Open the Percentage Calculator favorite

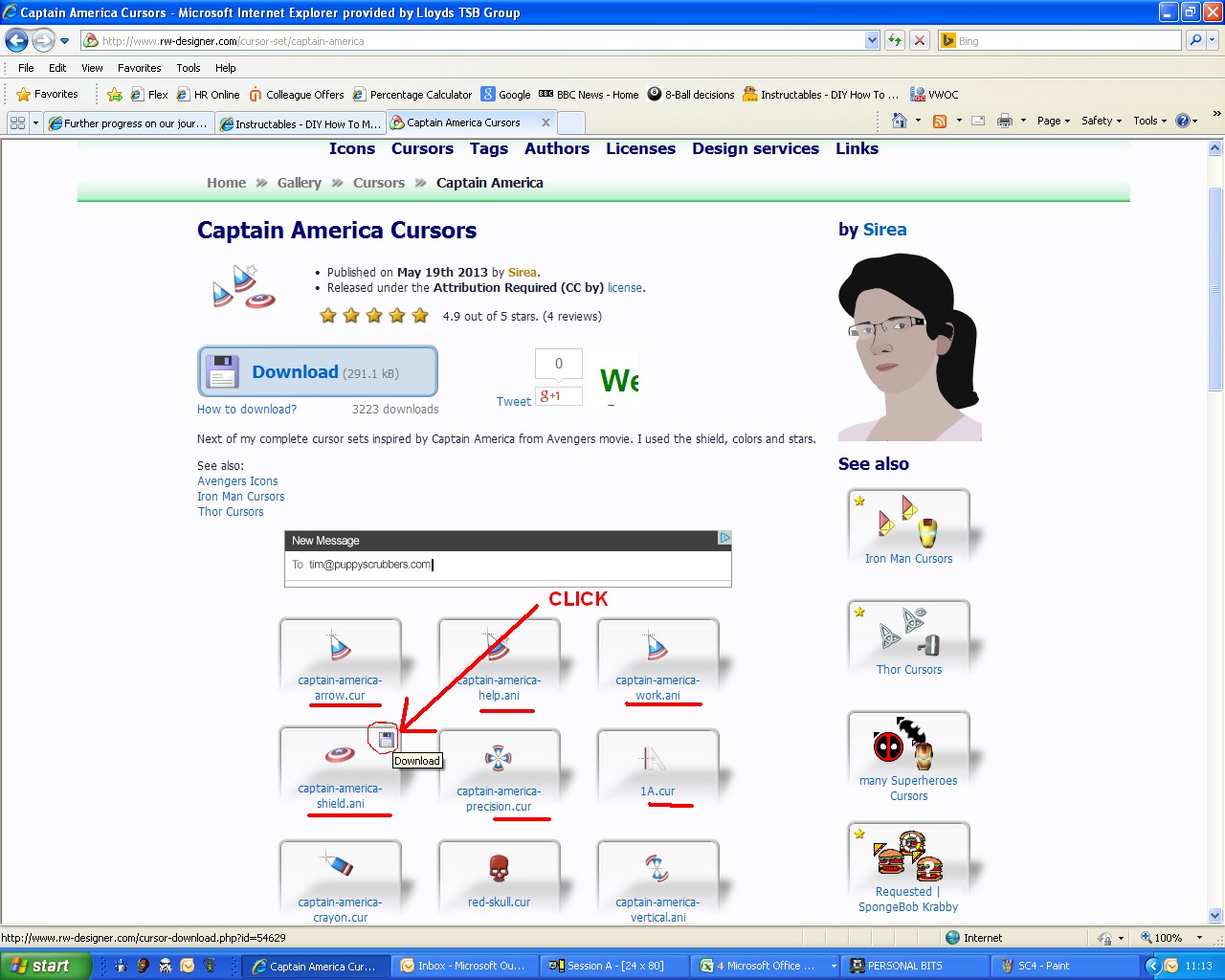coord(412,95)
